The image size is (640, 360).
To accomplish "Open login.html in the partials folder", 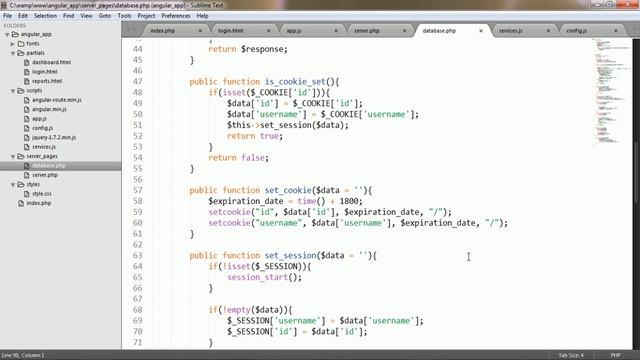I will (44, 72).
